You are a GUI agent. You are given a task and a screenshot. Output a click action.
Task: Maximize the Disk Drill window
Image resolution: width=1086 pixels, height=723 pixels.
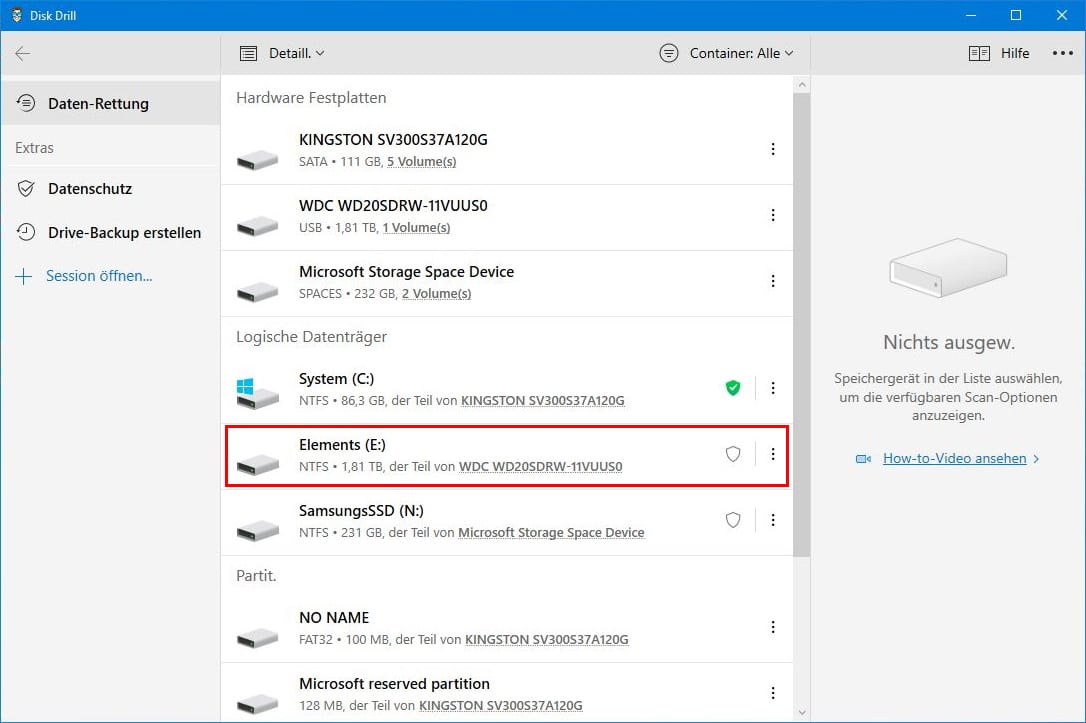tap(1015, 15)
